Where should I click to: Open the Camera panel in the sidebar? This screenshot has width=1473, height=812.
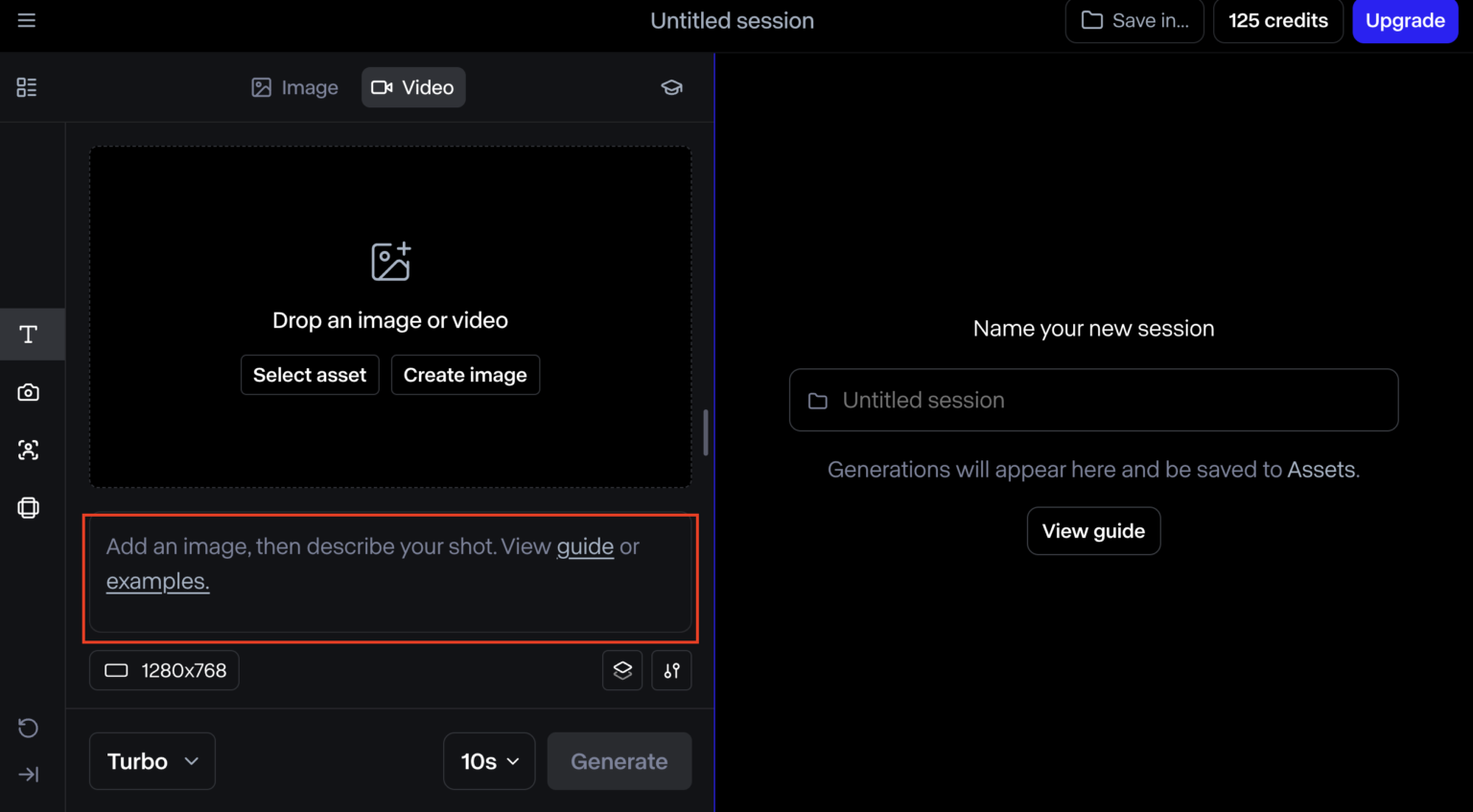[28, 392]
